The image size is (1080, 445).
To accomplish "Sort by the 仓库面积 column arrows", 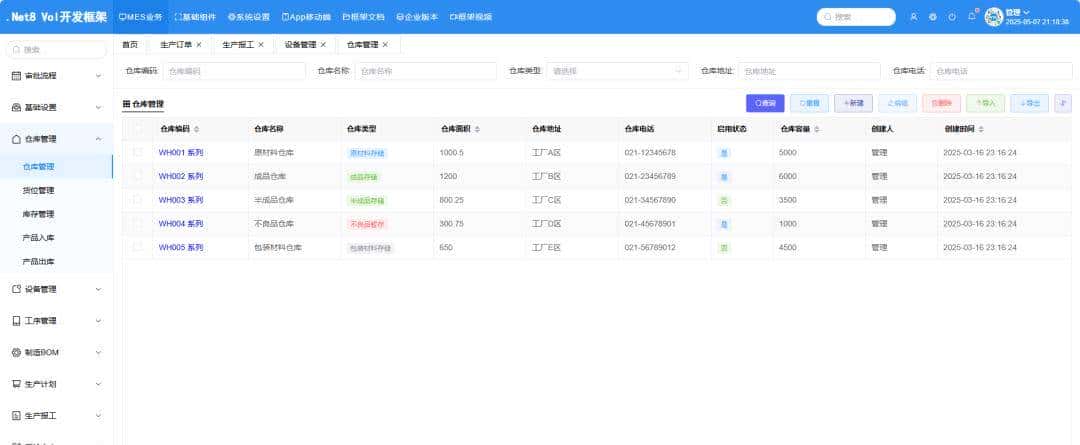I will pos(478,129).
